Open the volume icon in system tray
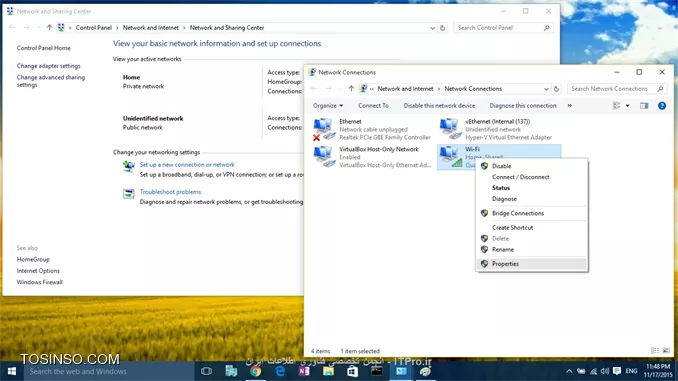 point(604,371)
